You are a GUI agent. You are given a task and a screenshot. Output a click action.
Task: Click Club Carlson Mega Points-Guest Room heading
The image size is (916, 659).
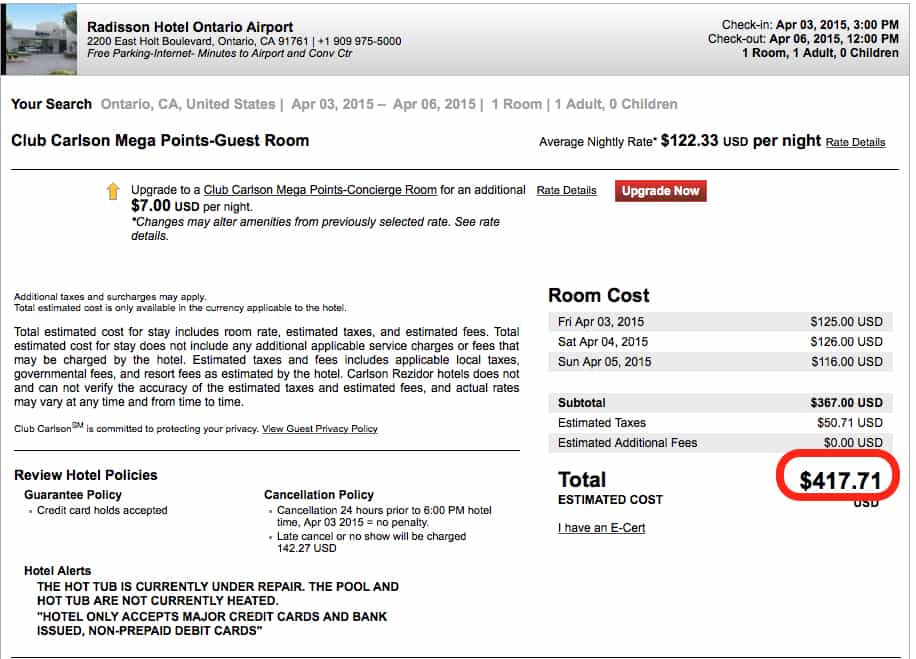[x=160, y=140]
